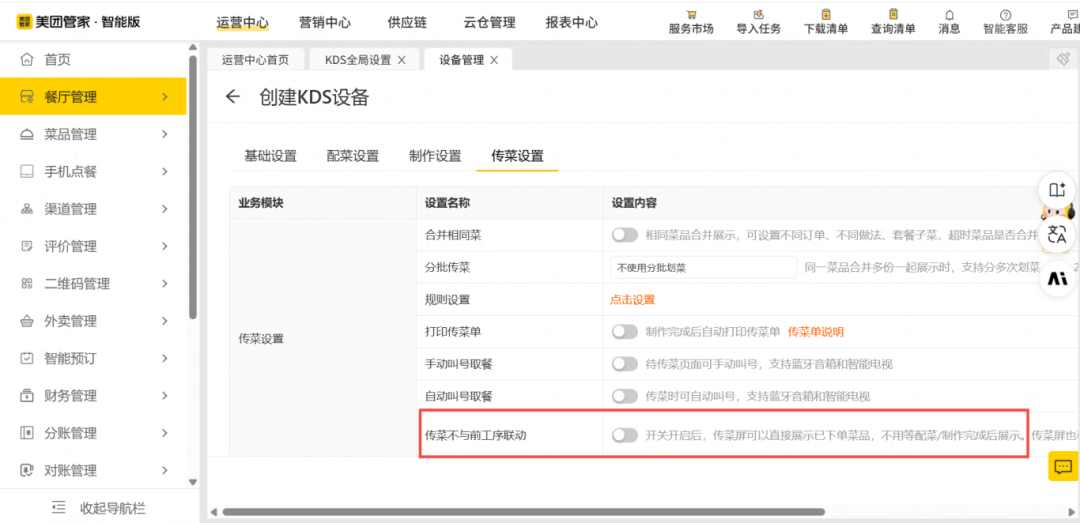Turn on 打印传菜单 switch
The width and height of the screenshot is (1080, 523).
coord(625,332)
